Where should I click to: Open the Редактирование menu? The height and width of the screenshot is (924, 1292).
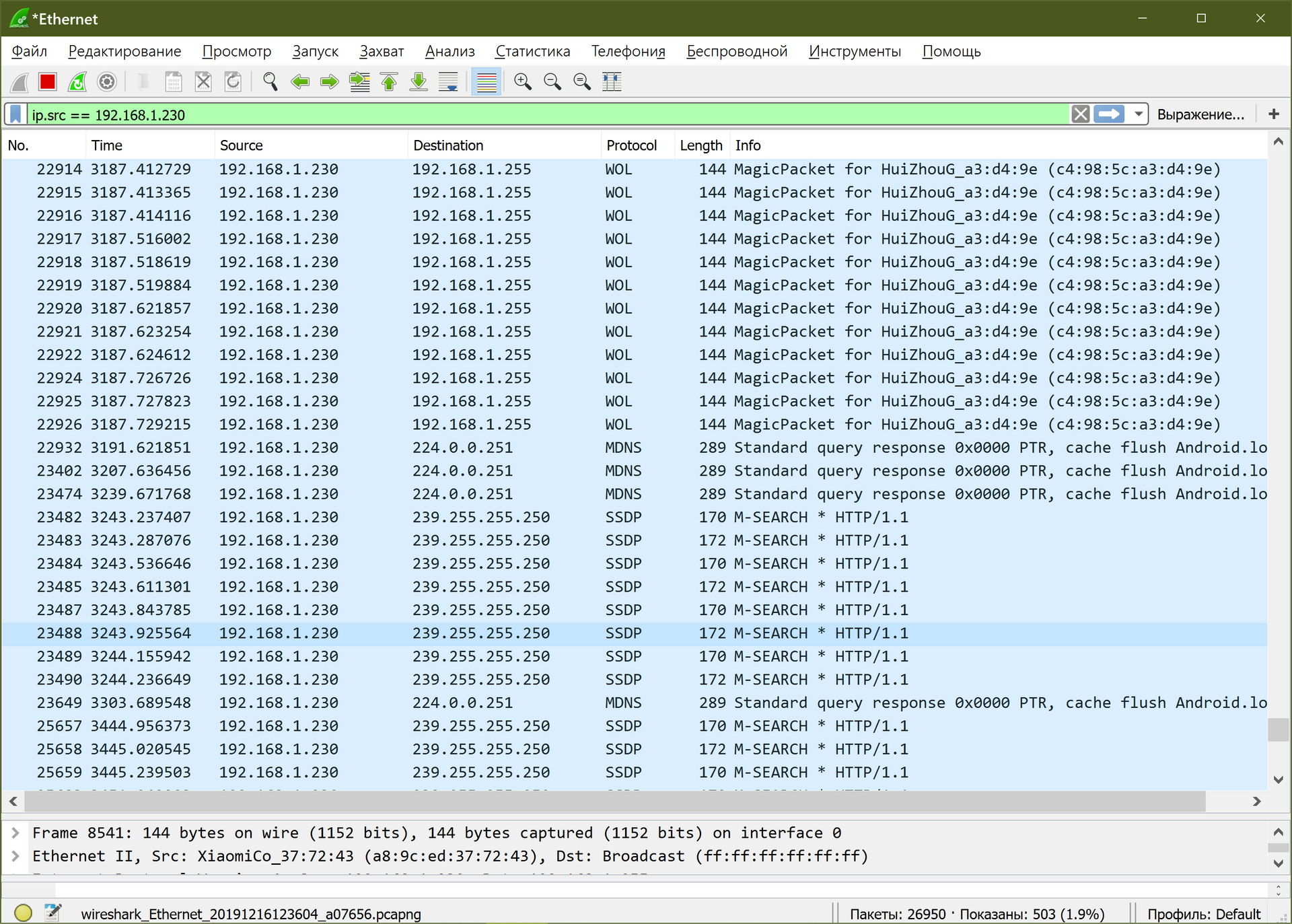pyautogui.click(x=124, y=51)
